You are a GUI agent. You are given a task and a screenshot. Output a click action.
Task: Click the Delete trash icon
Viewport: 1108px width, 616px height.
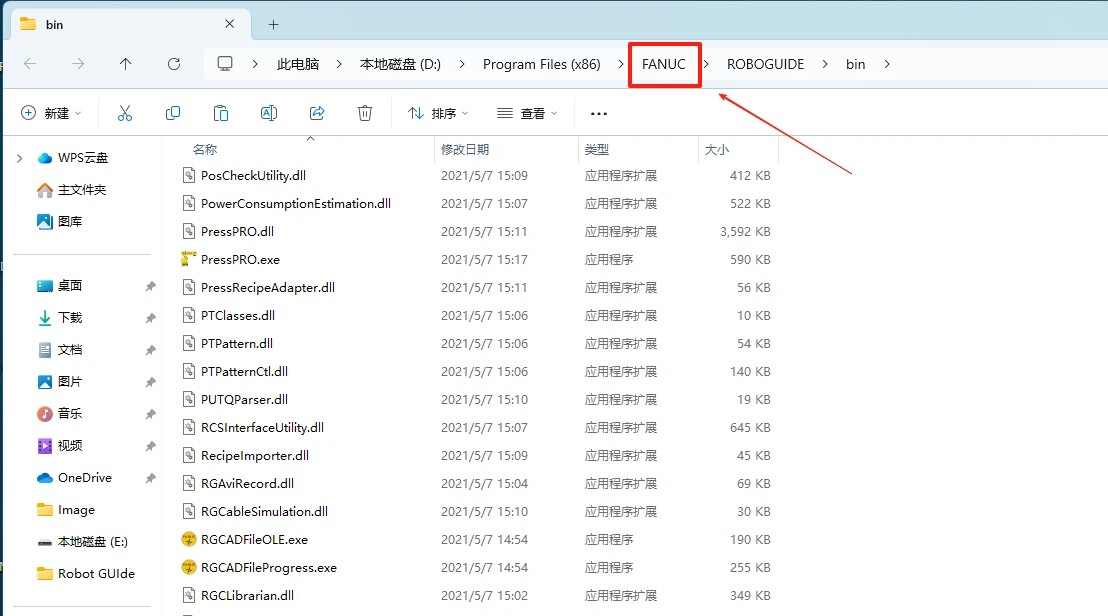(x=364, y=113)
